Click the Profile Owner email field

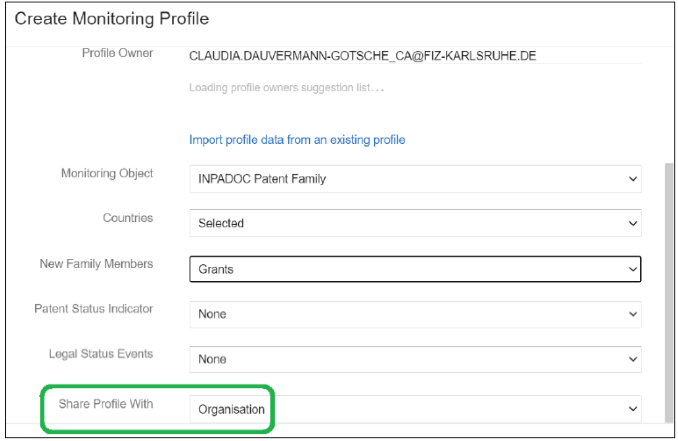pos(415,56)
